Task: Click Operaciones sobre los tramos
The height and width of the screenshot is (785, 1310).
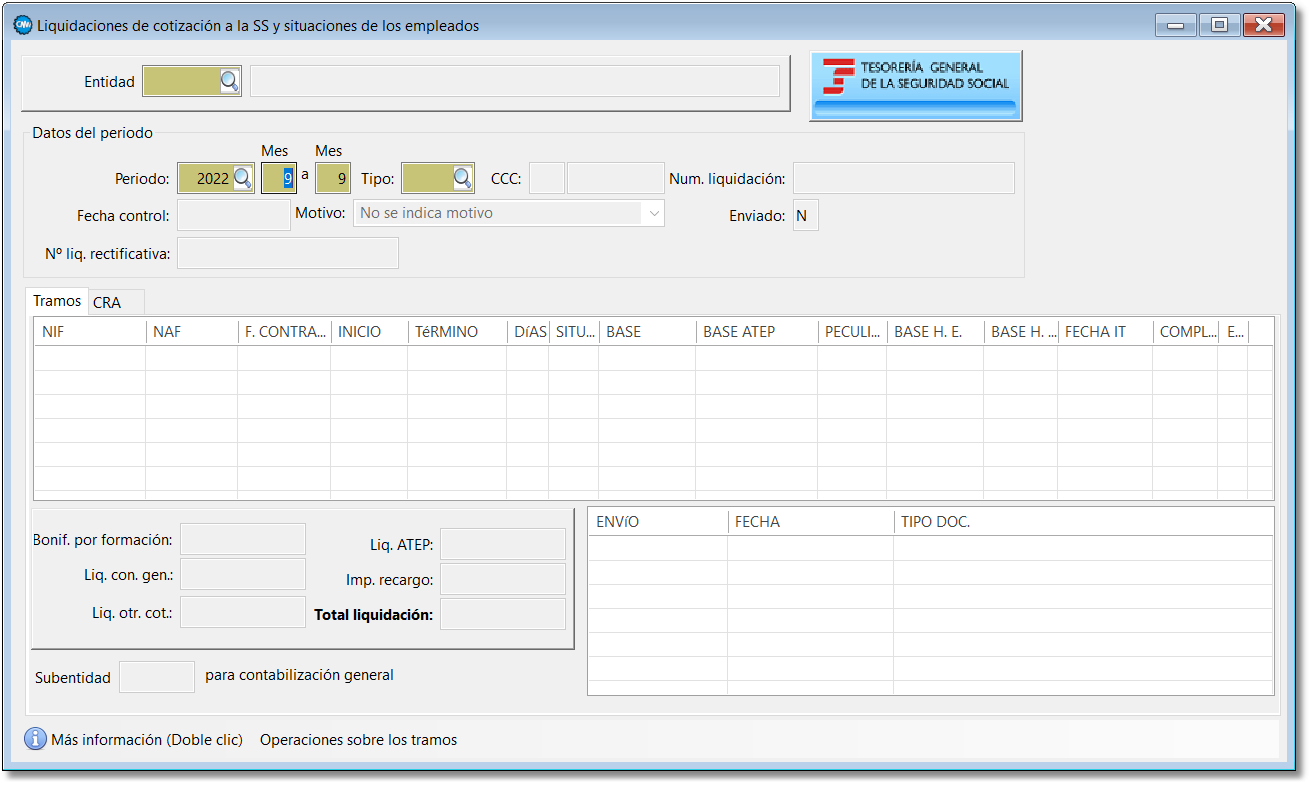Action: click(358, 740)
